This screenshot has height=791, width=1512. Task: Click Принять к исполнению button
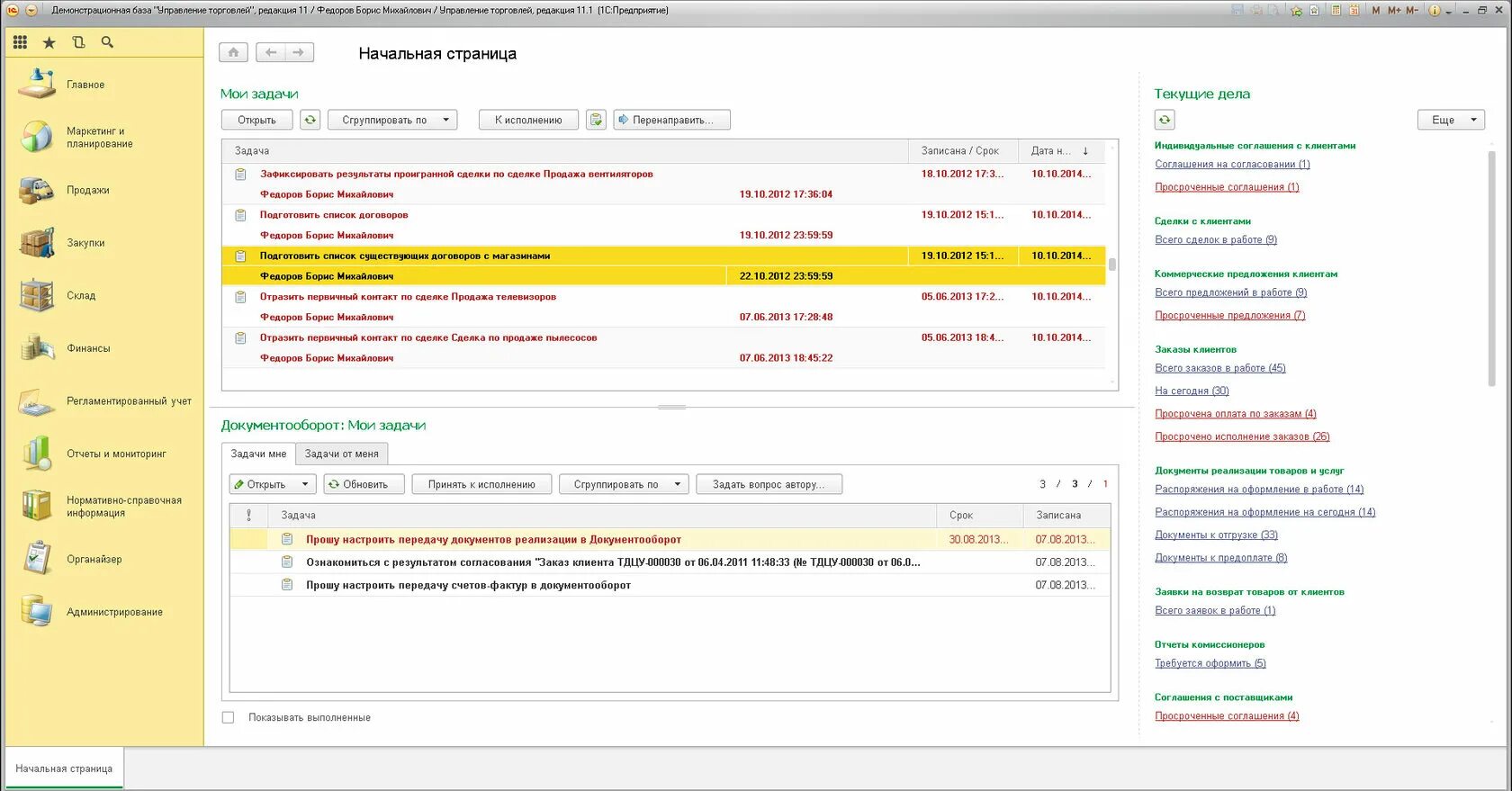pyautogui.click(x=481, y=484)
